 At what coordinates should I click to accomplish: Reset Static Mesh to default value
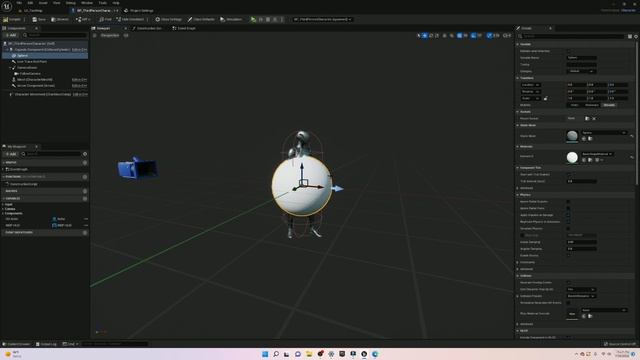point(632,136)
